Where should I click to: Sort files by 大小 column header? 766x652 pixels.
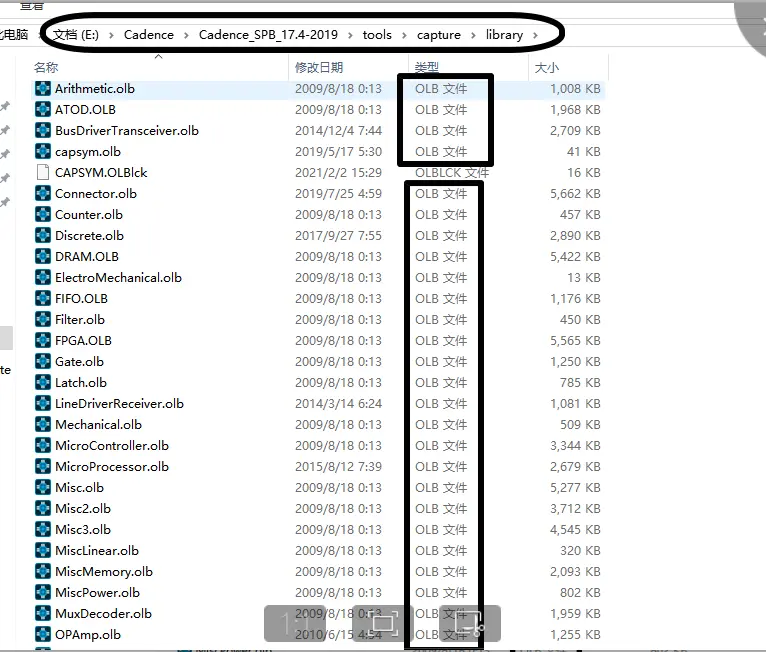click(547, 67)
